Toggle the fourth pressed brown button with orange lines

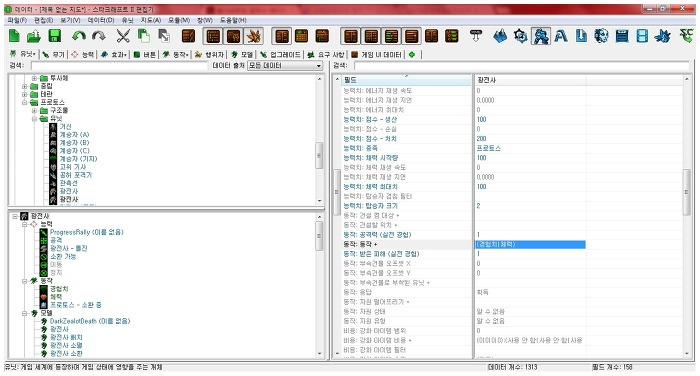click(x=412, y=36)
